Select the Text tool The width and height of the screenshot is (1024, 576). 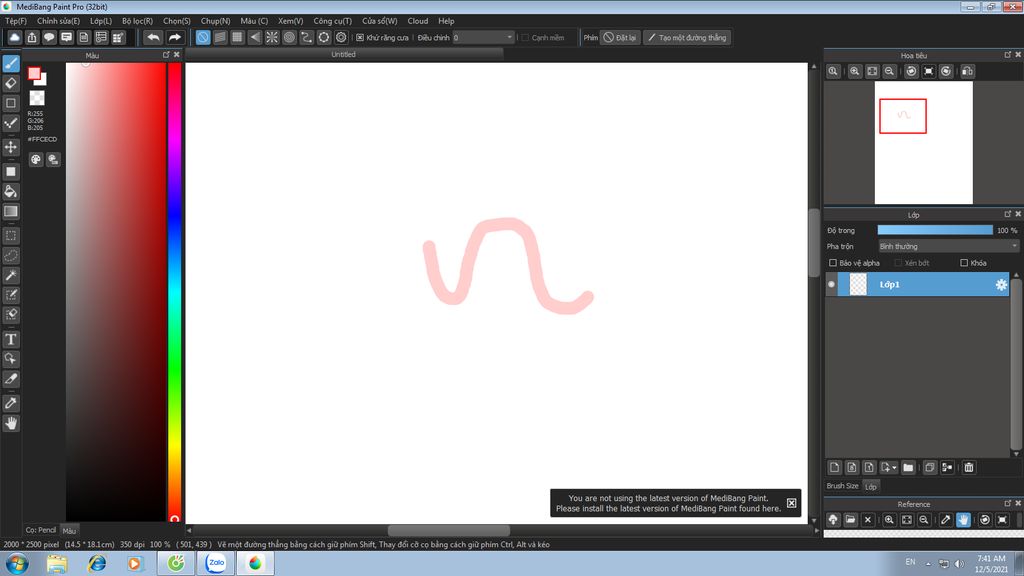tap(11, 339)
